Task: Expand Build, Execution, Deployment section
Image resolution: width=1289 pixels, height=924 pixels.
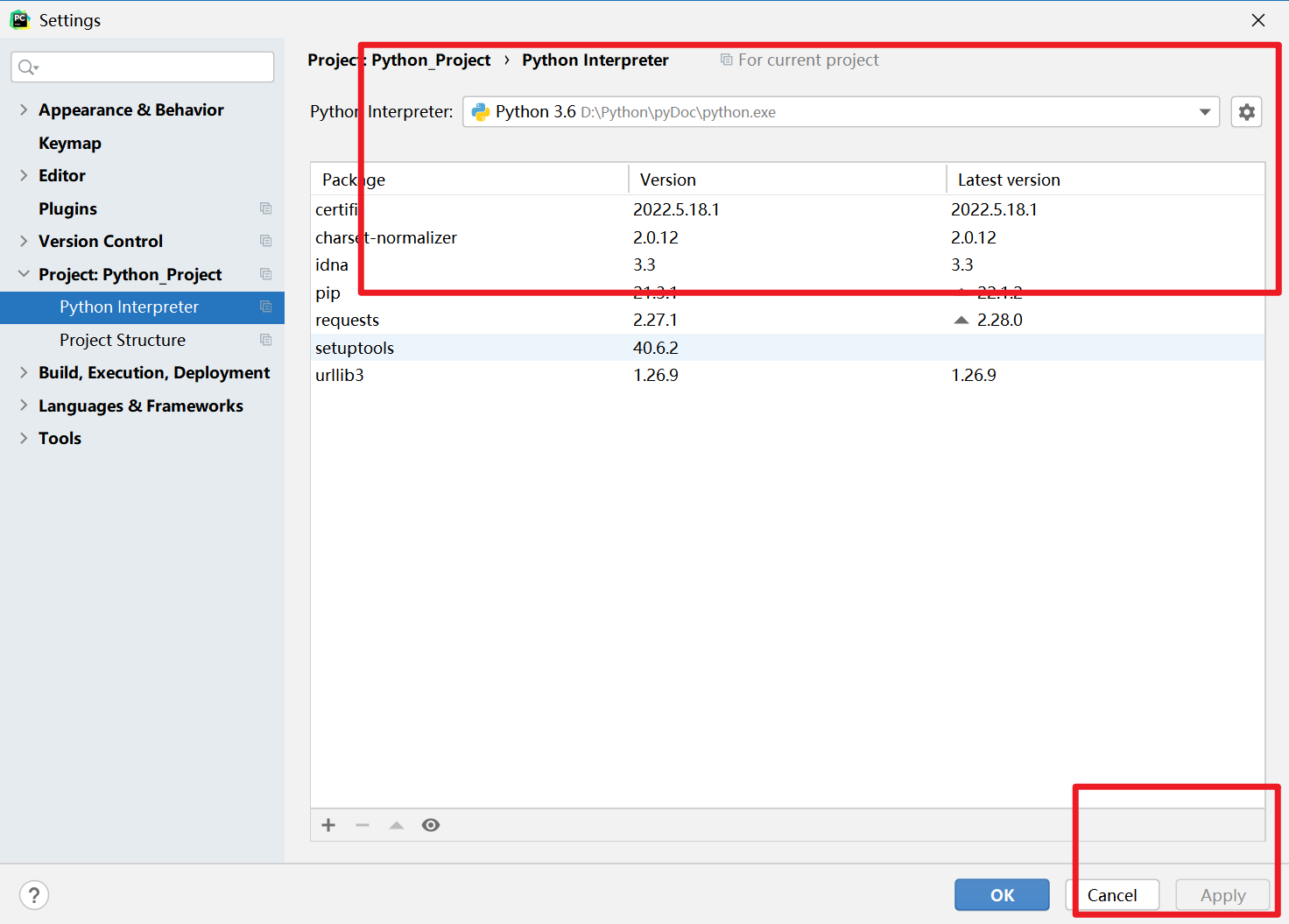Action: point(24,372)
